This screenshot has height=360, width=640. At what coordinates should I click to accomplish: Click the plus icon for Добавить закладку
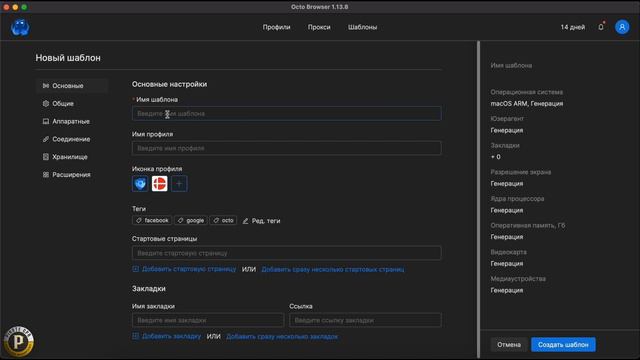[136, 336]
